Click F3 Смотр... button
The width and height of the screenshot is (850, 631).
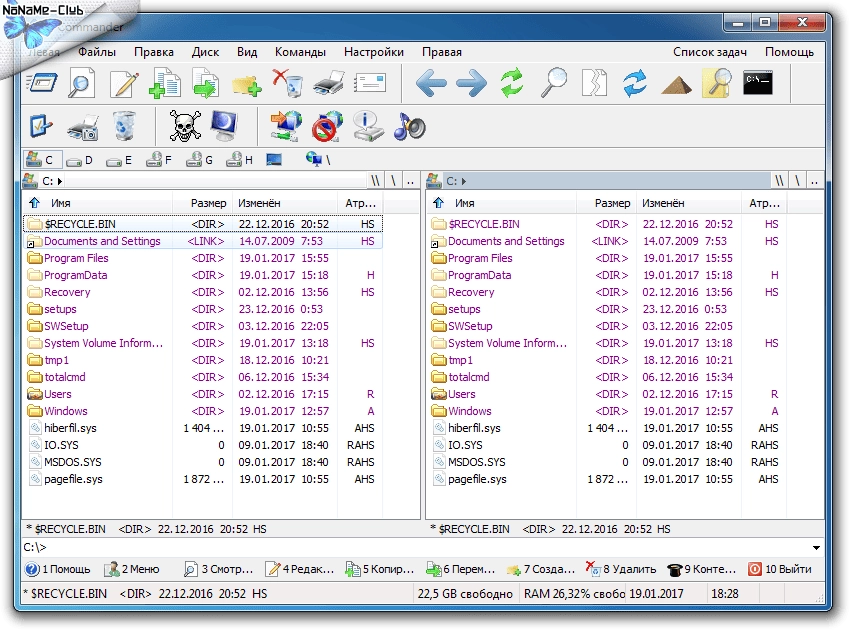click(x=218, y=569)
